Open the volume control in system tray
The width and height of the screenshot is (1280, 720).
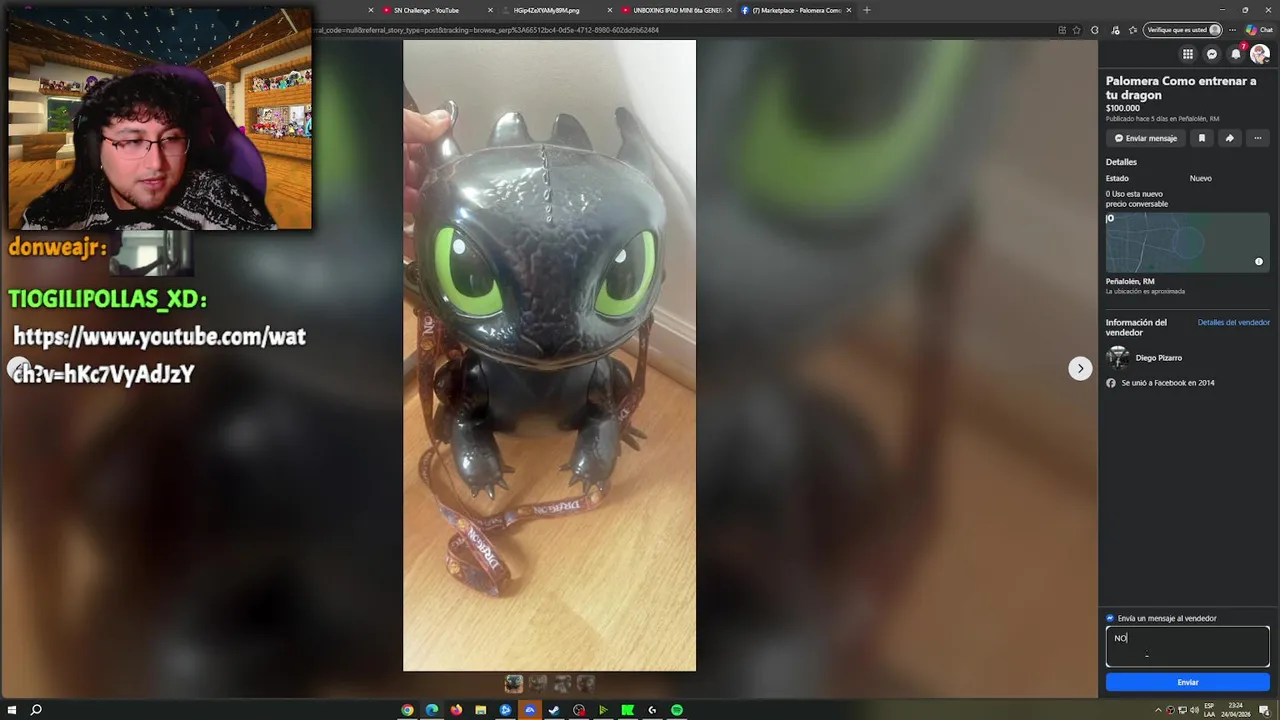1194,710
